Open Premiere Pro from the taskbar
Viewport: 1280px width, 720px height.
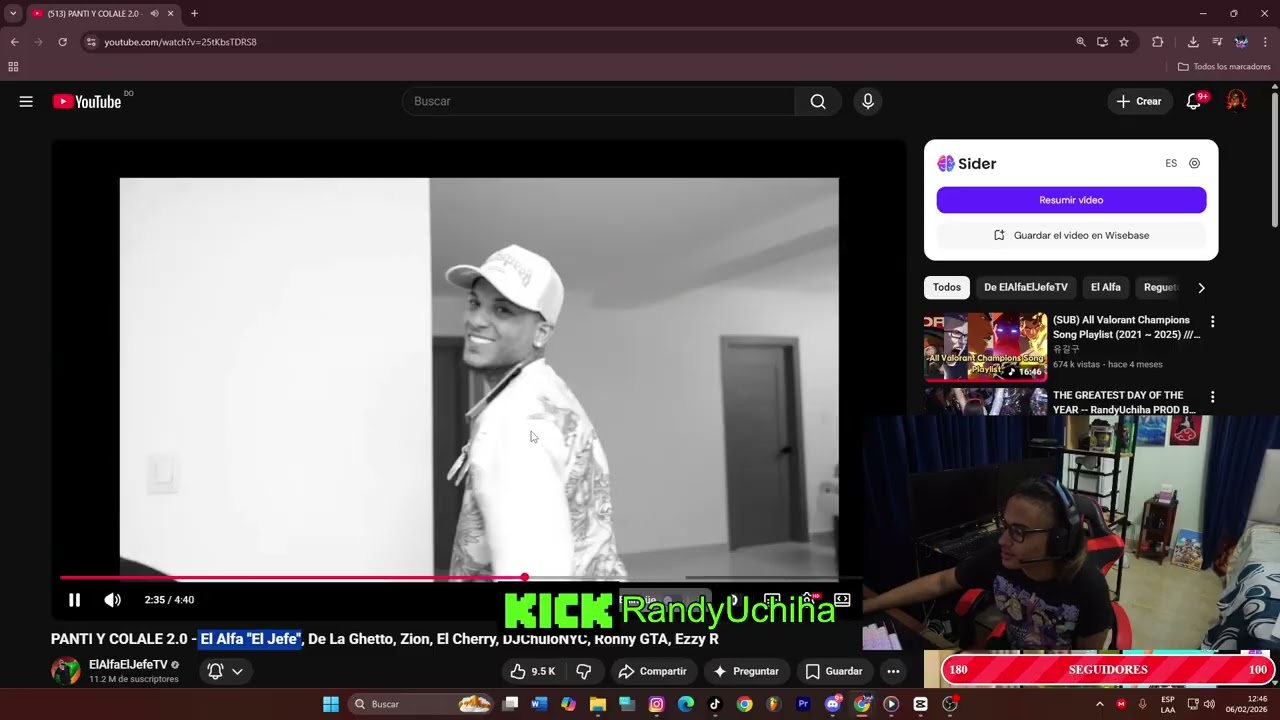pyautogui.click(x=803, y=704)
